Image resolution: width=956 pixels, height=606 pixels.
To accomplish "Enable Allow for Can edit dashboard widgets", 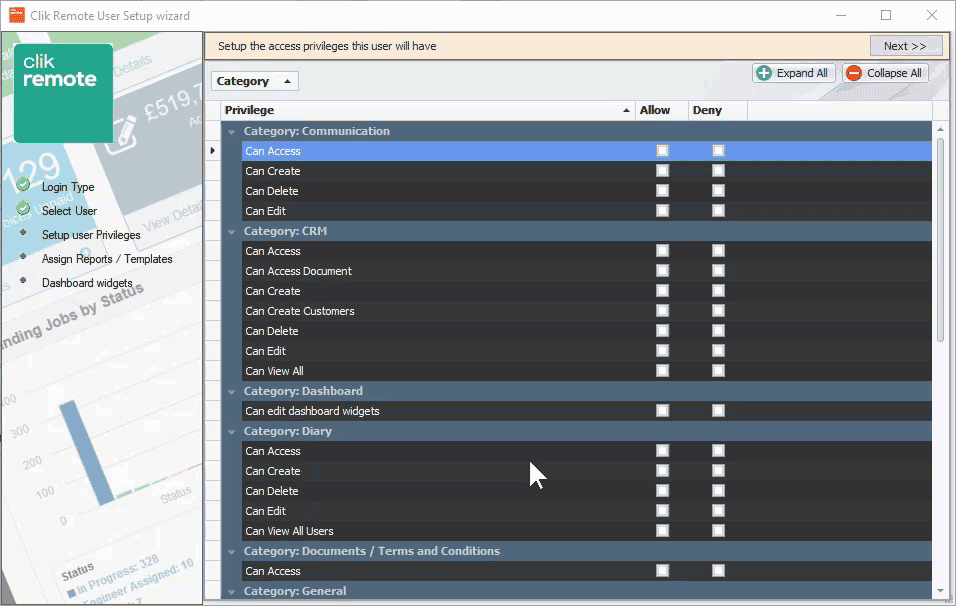I will click(x=661, y=410).
